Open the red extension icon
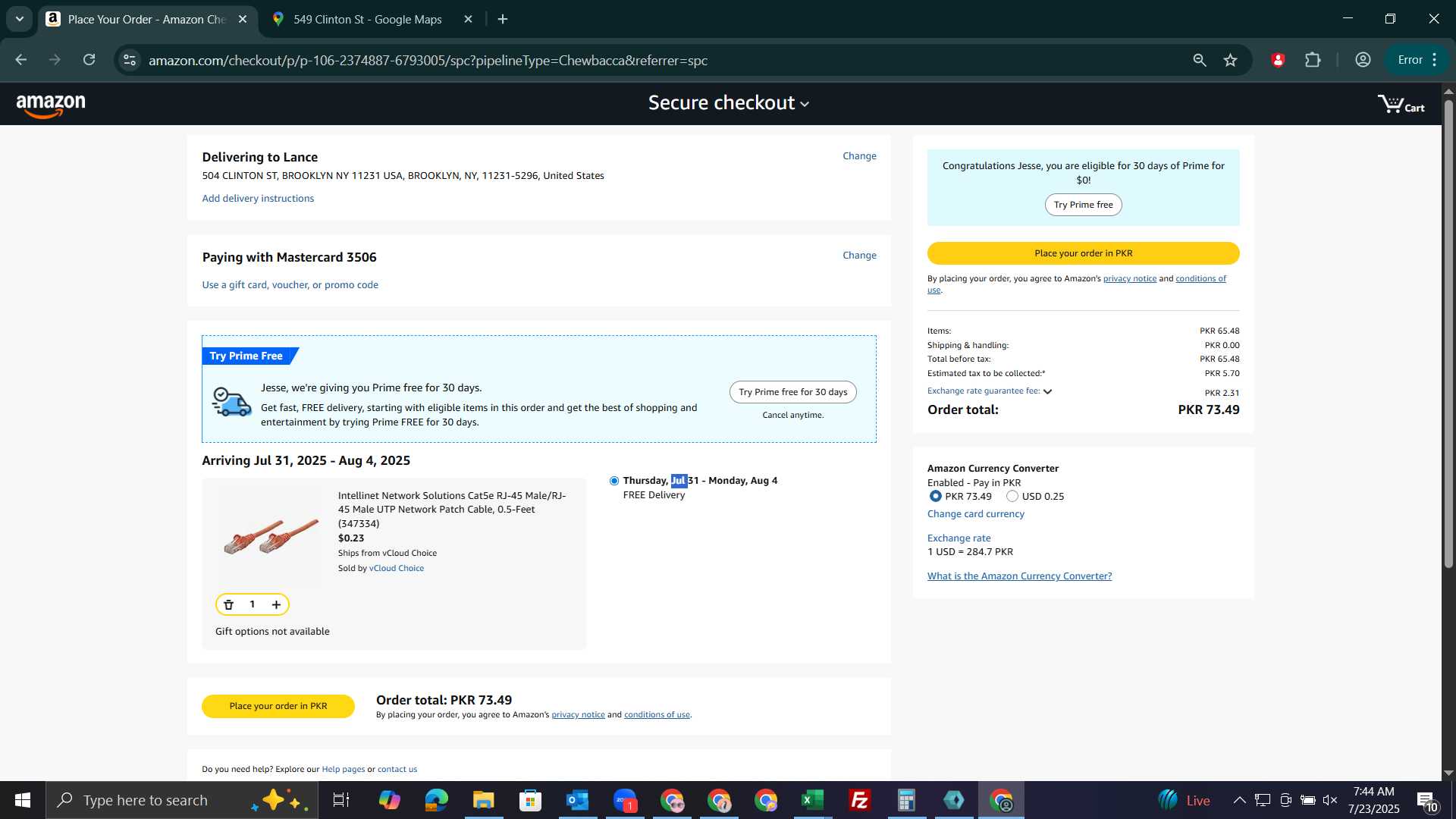This screenshot has width=1456, height=819. [1278, 60]
